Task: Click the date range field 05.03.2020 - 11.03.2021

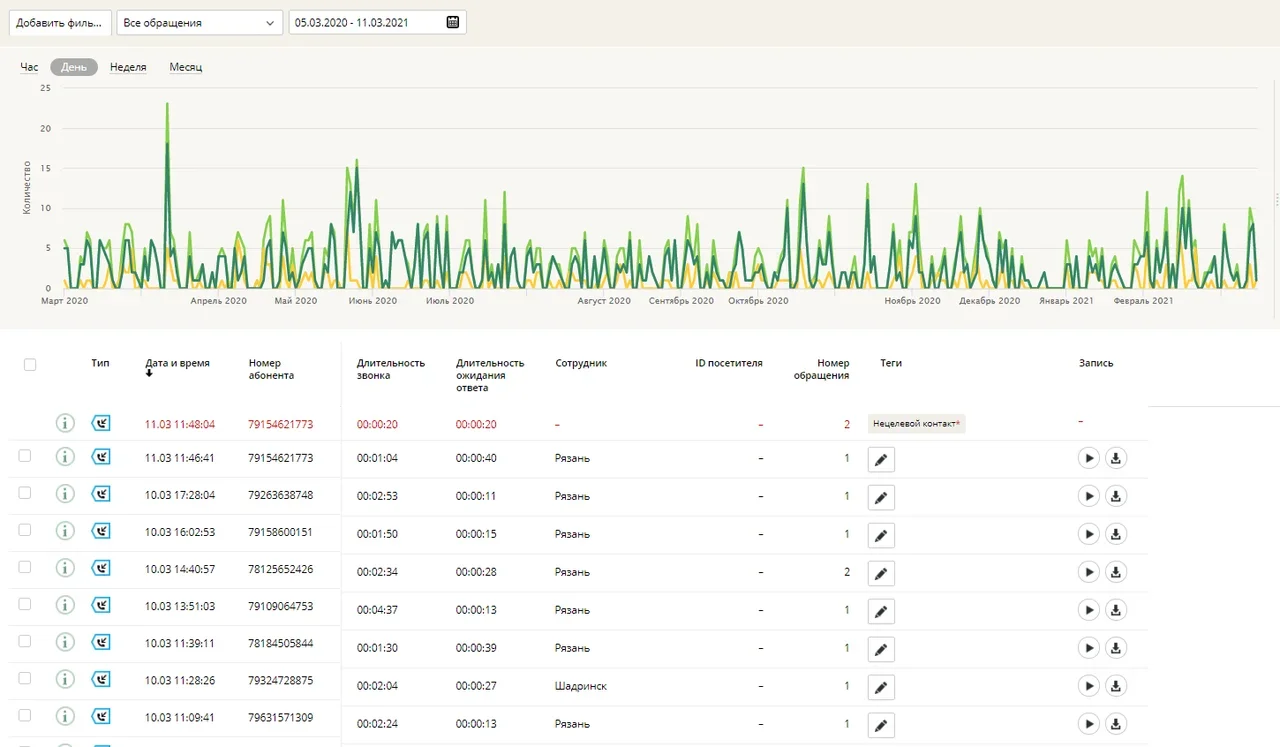Action: (x=365, y=23)
